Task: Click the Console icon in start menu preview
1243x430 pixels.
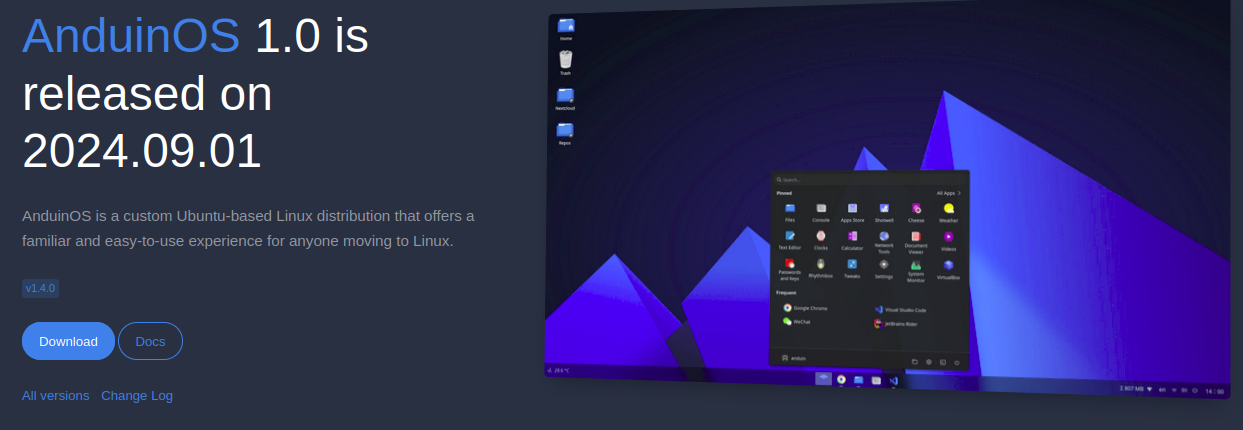Action: 821,208
